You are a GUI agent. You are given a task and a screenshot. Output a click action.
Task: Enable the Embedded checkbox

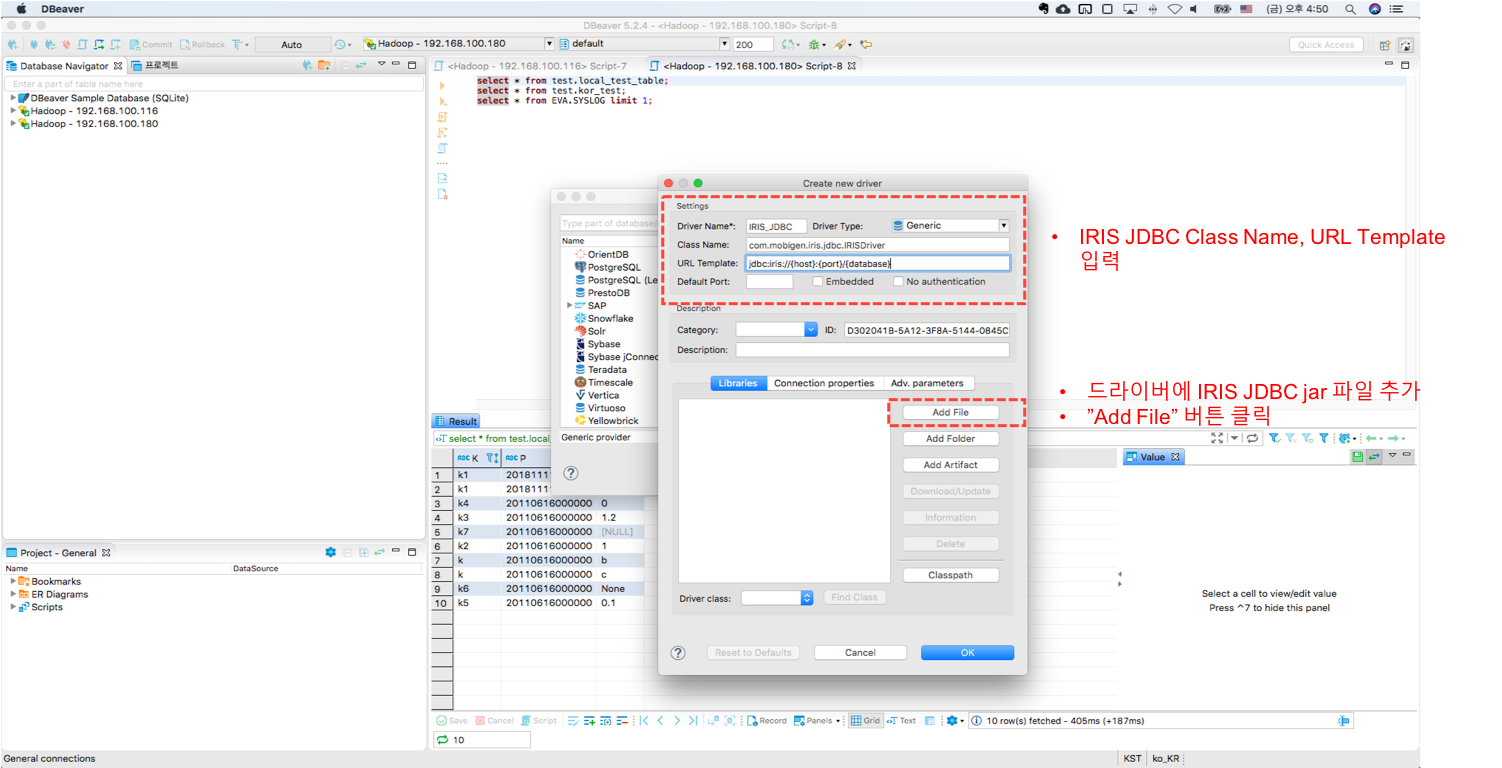tap(818, 282)
